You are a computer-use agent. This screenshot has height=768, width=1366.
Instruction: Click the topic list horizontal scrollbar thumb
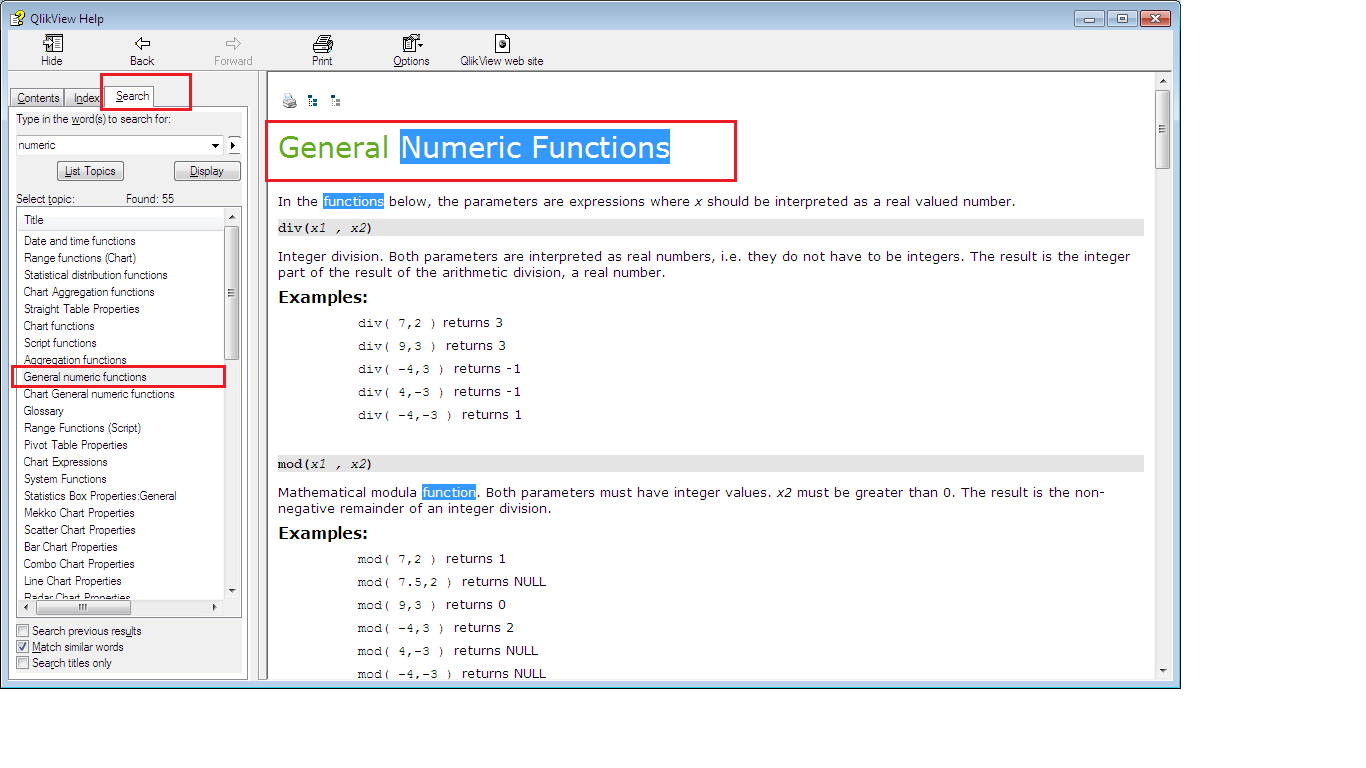(83, 607)
